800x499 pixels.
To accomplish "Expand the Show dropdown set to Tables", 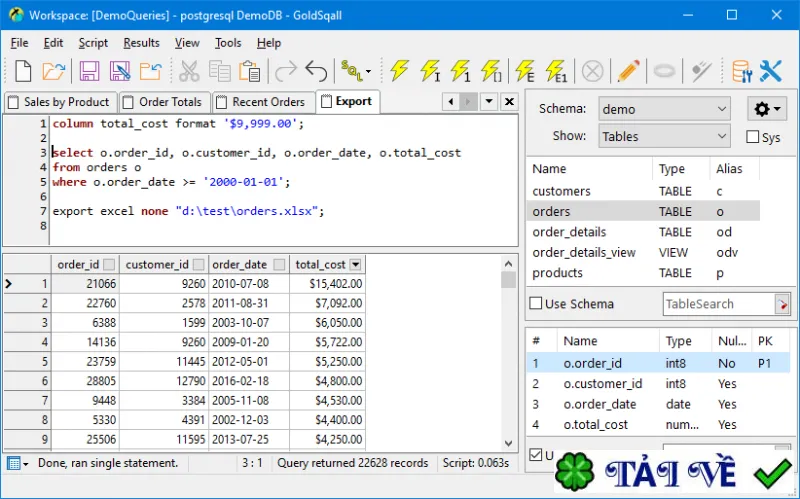I will [664, 136].
